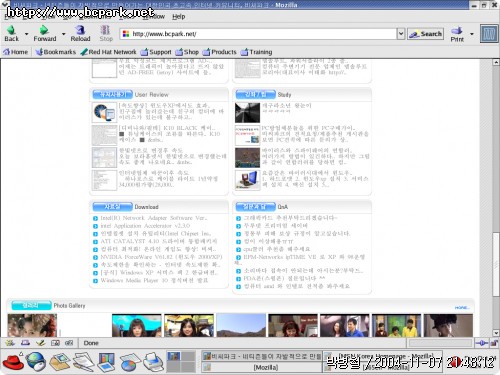Click the Stop loading button
Image resolution: width=500 pixels, height=375 pixels.
click(x=106, y=33)
